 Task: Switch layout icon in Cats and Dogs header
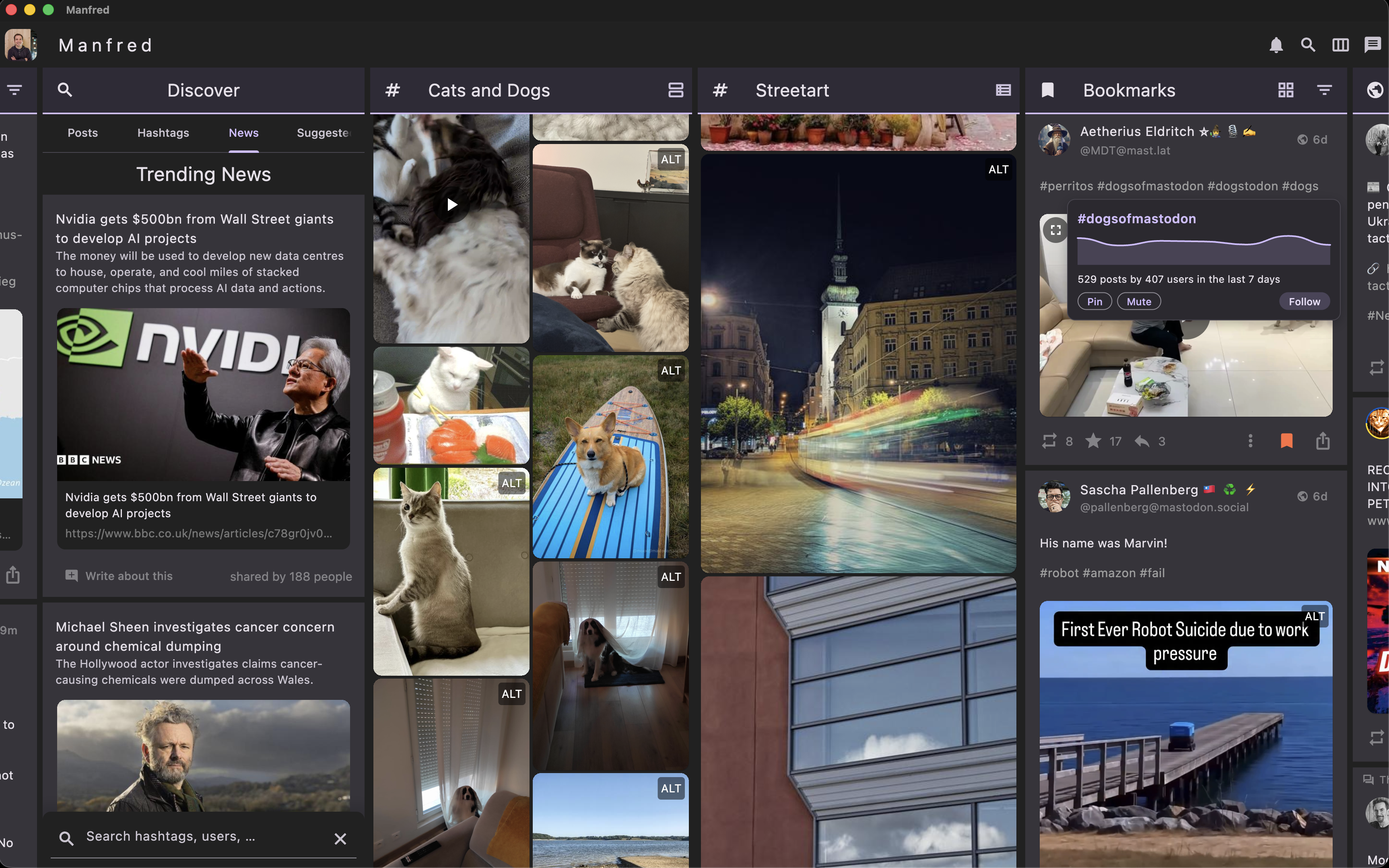675,90
